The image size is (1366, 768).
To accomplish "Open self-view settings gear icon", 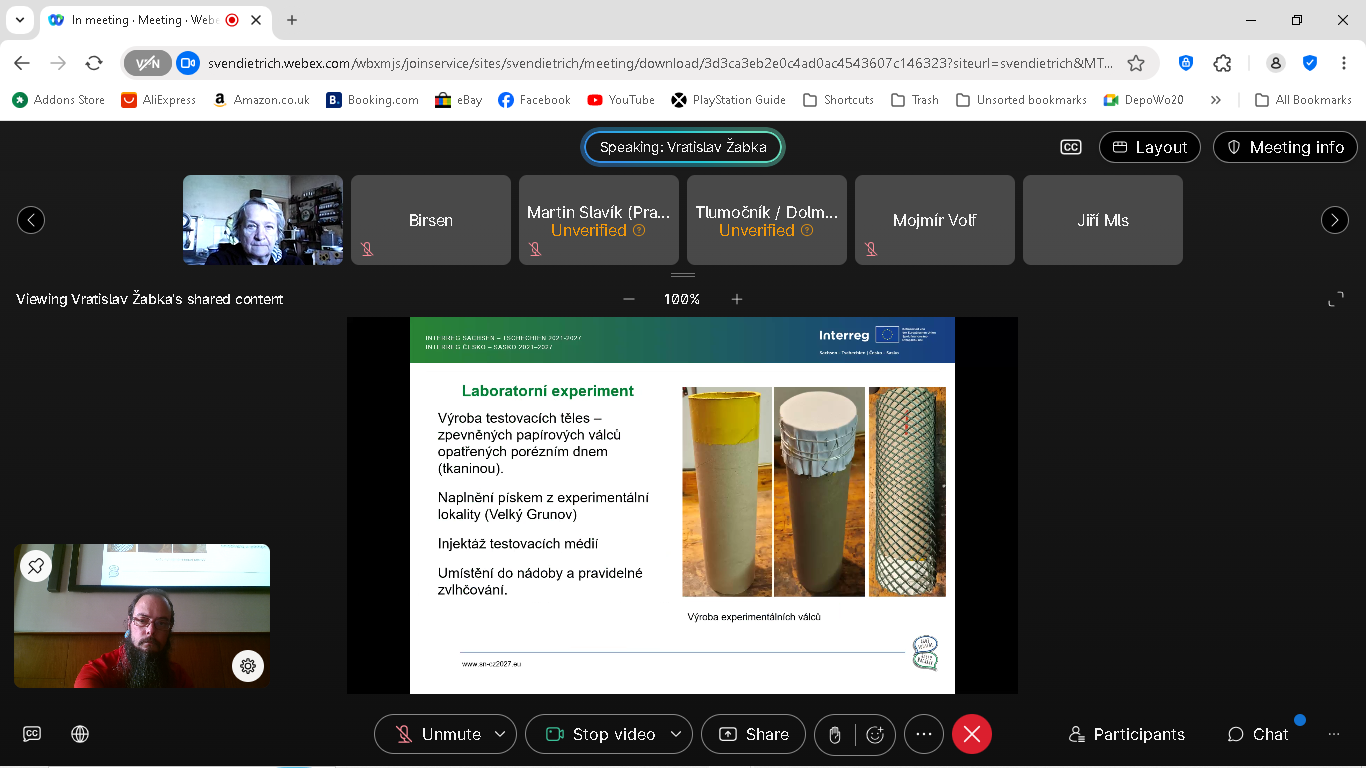I will point(248,665).
